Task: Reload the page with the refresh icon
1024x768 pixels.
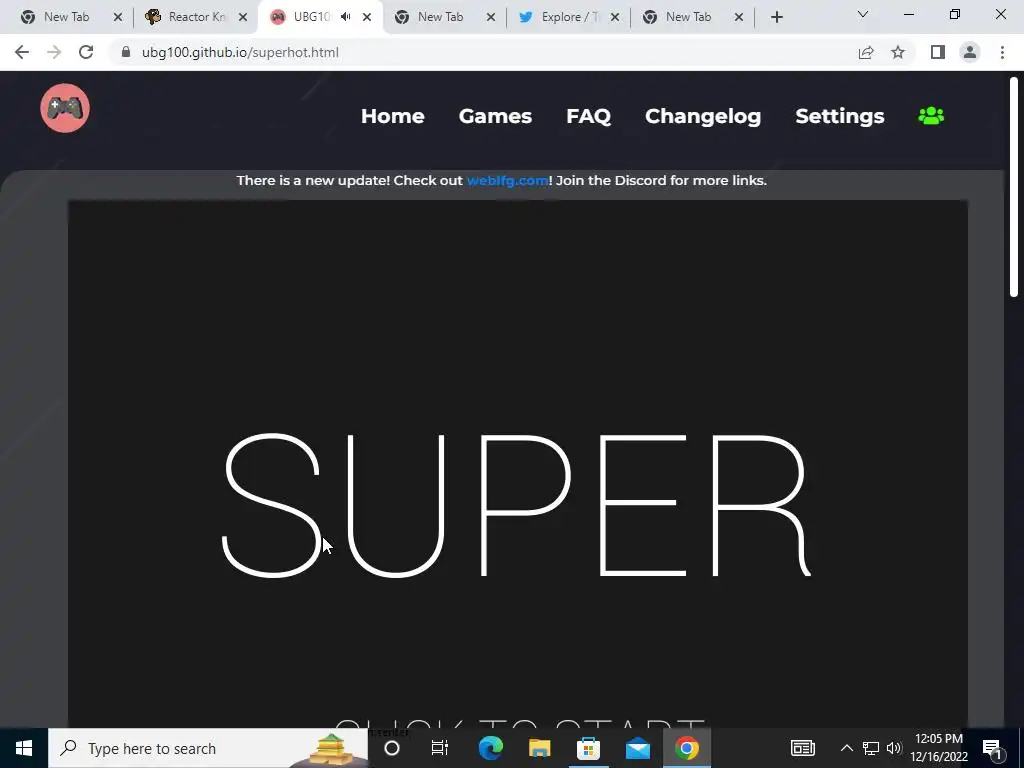Action: point(86,52)
